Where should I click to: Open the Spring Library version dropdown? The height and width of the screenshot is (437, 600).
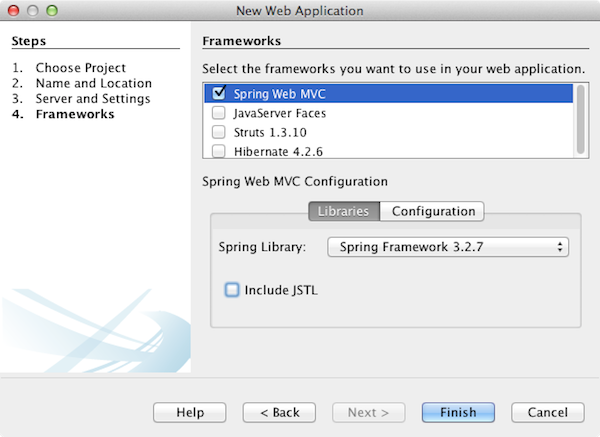[449, 246]
